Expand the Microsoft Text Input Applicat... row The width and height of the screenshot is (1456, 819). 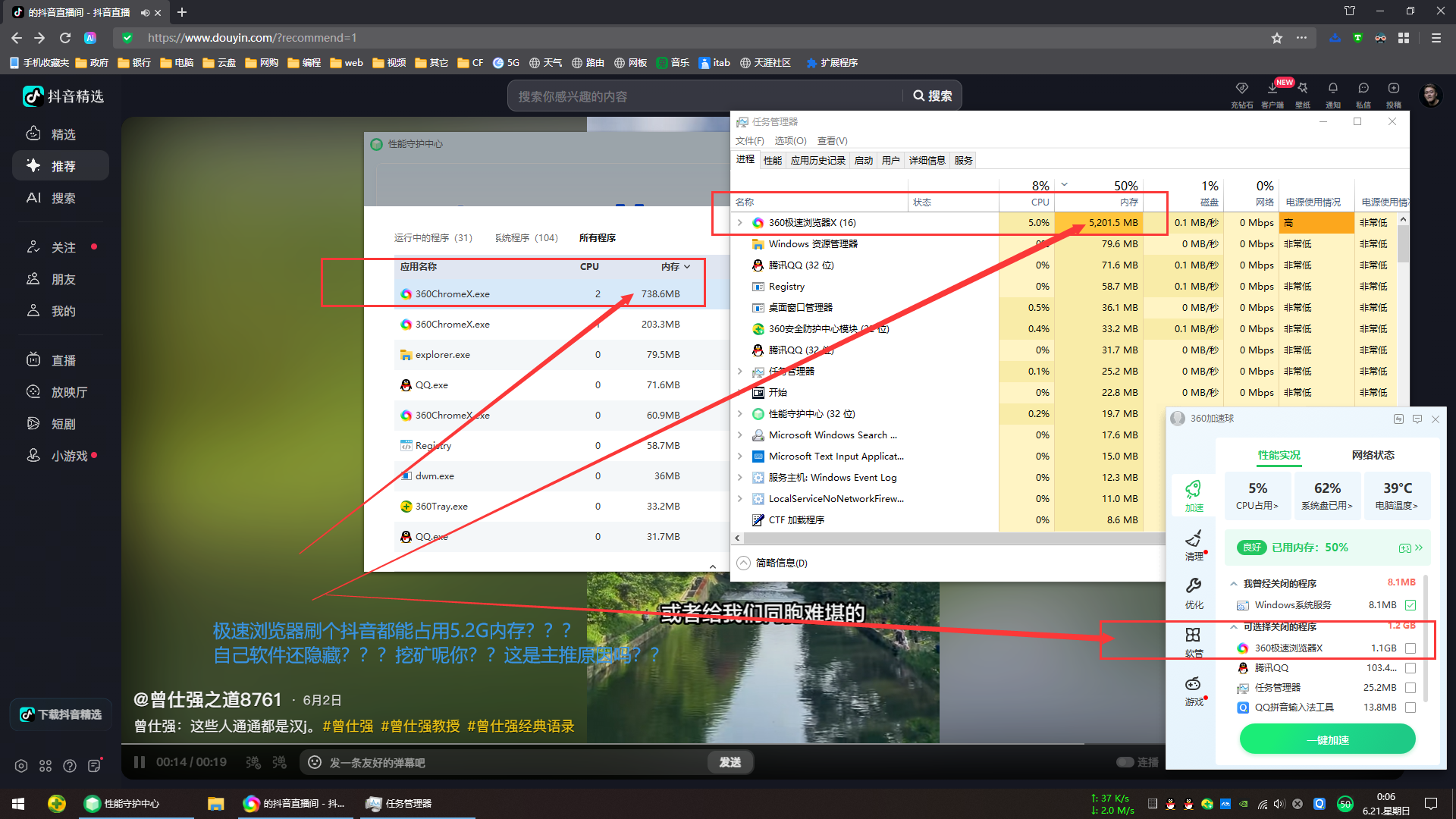(740, 457)
